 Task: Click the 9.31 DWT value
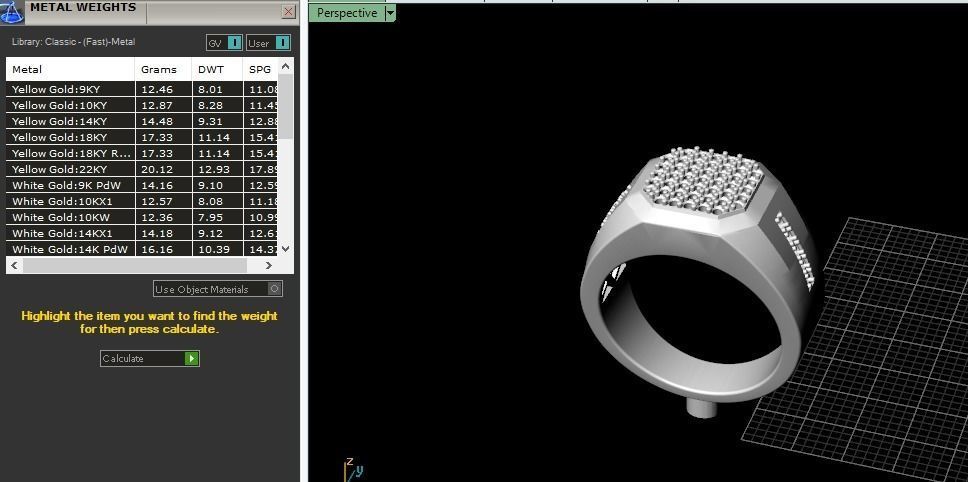coord(210,121)
